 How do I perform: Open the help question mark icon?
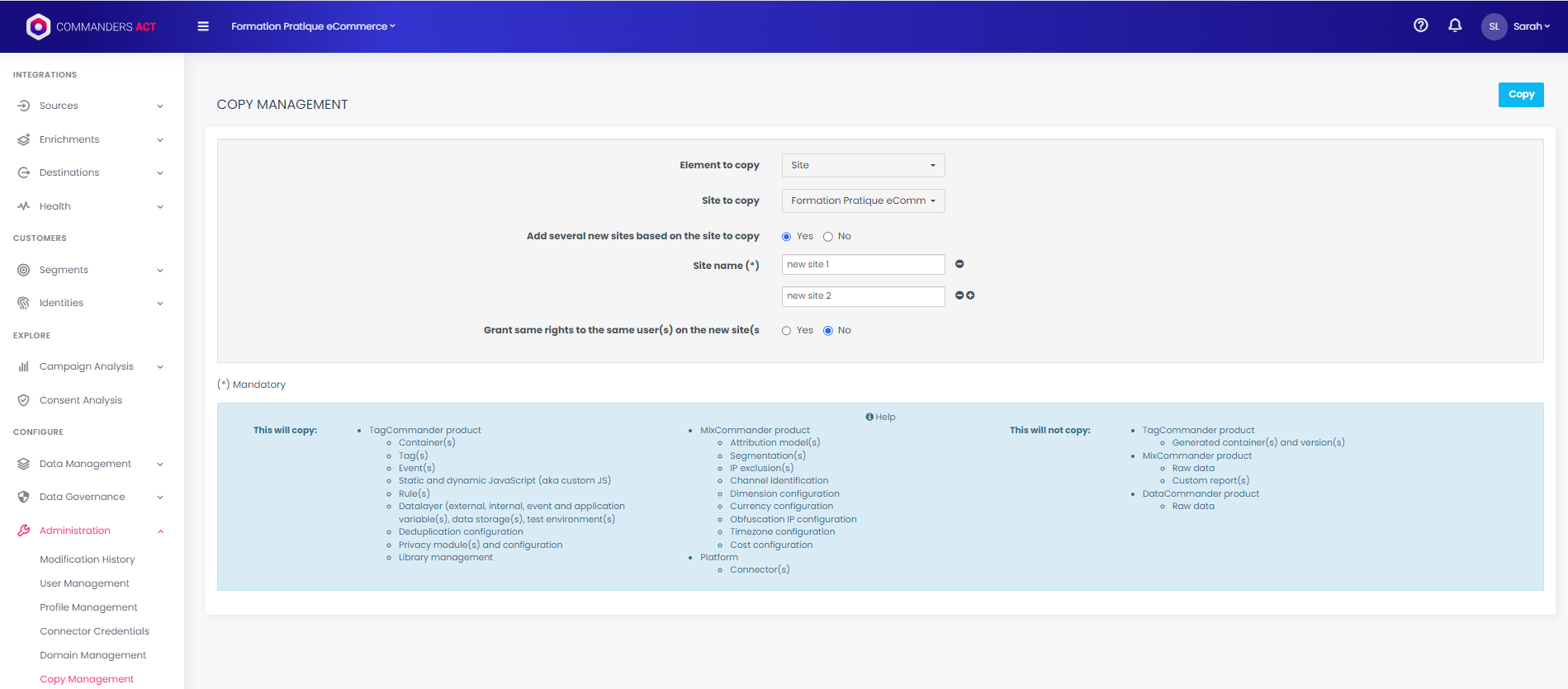tap(1420, 26)
